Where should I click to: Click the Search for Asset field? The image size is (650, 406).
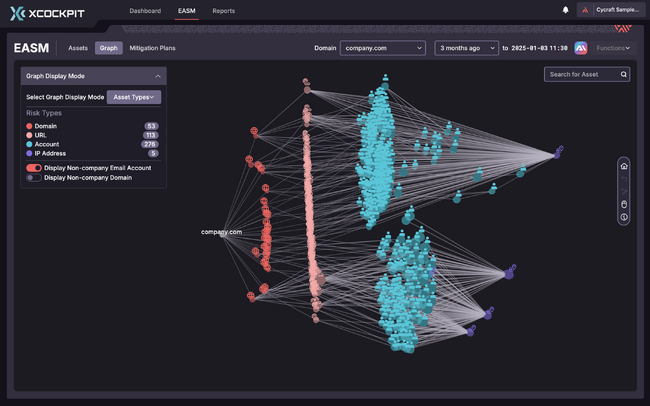pos(587,75)
